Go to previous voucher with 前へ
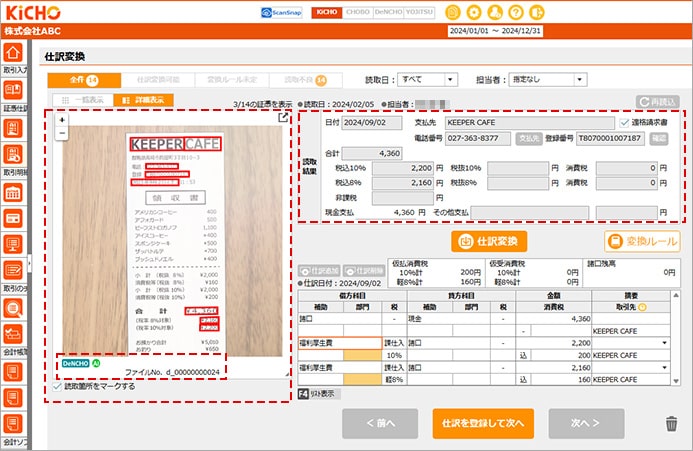 [x=380, y=424]
